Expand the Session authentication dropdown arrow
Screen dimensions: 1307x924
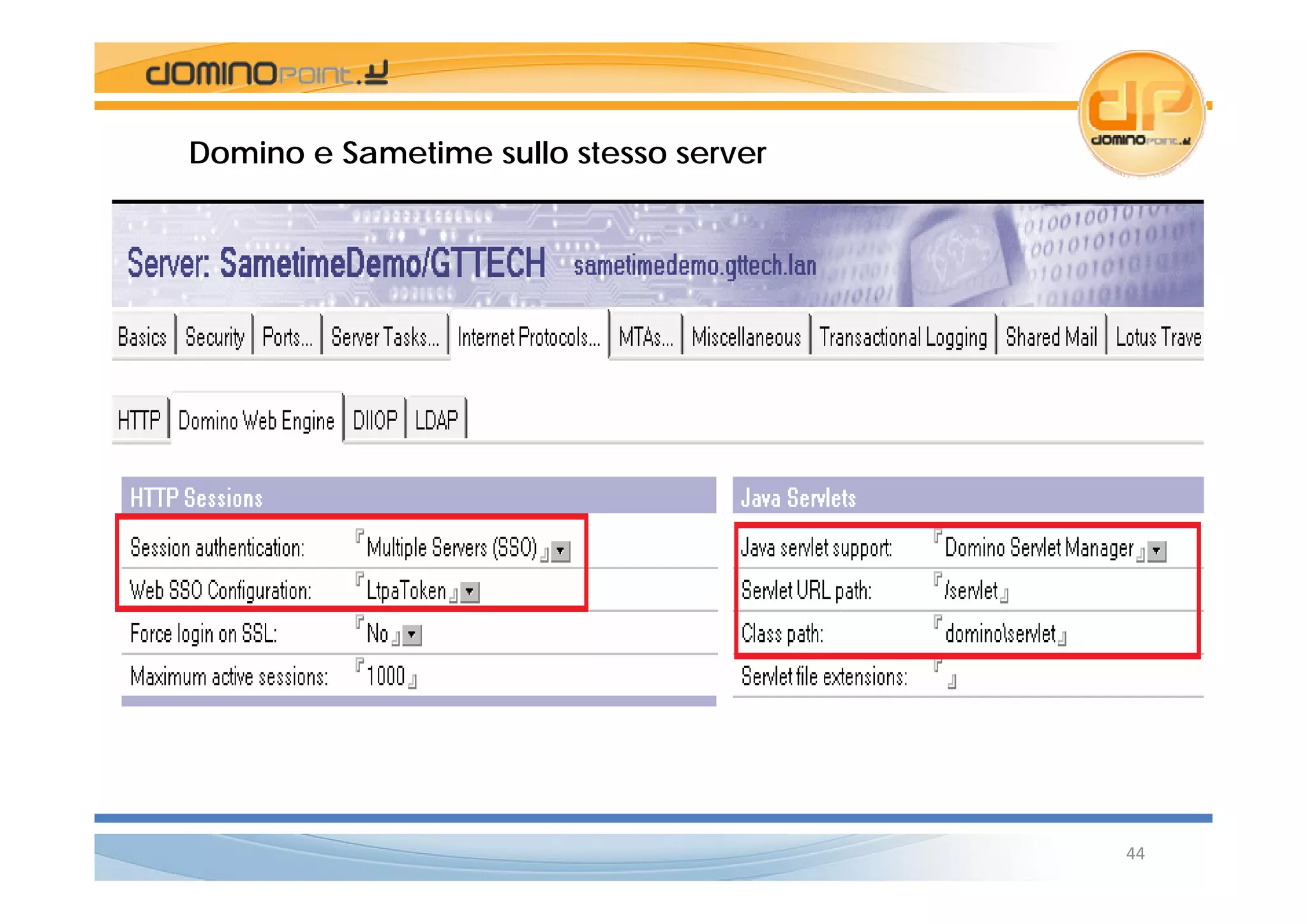(x=560, y=550)
